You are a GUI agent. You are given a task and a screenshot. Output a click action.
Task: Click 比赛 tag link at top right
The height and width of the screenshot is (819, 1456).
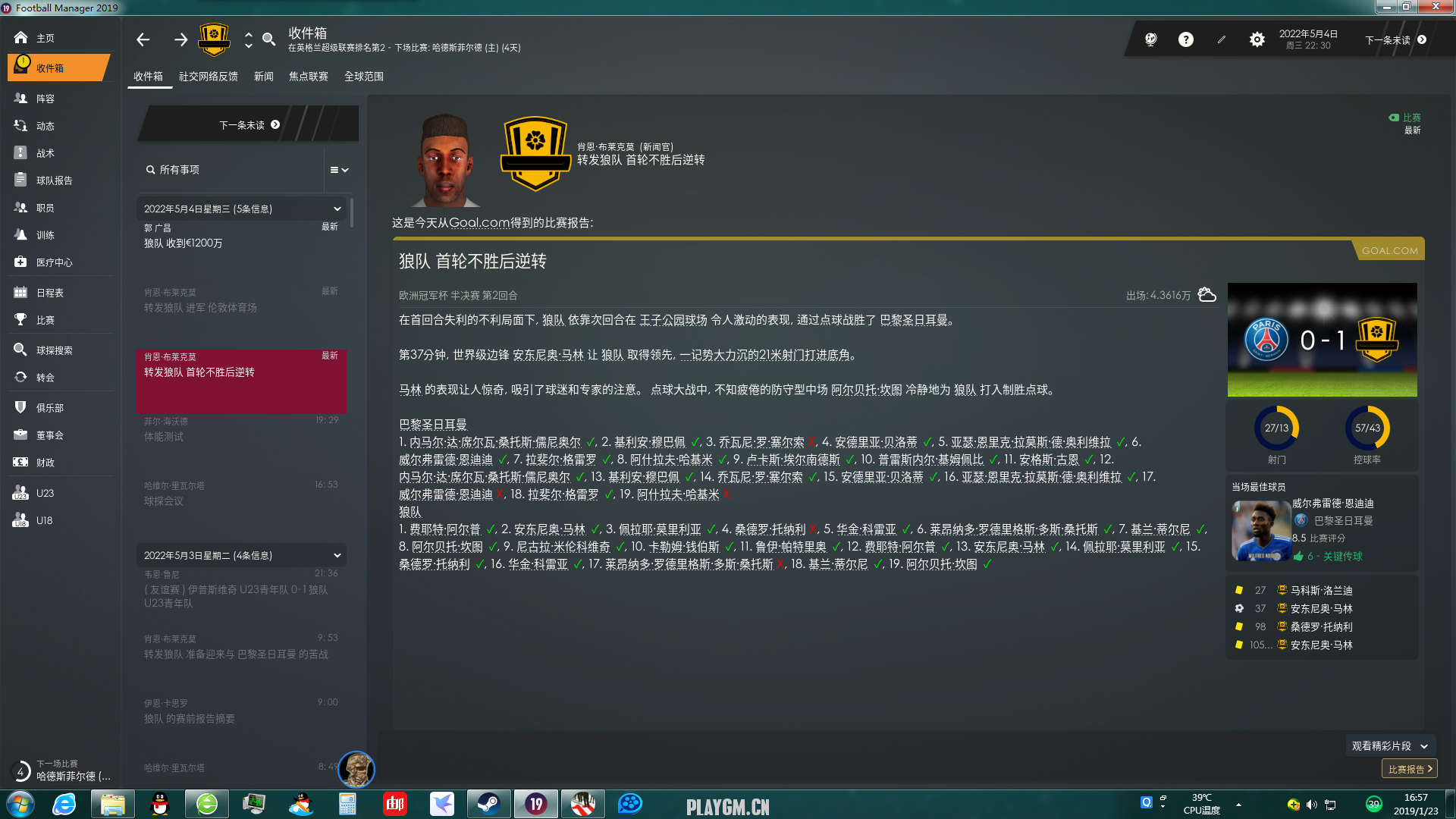coord(1404,118)
